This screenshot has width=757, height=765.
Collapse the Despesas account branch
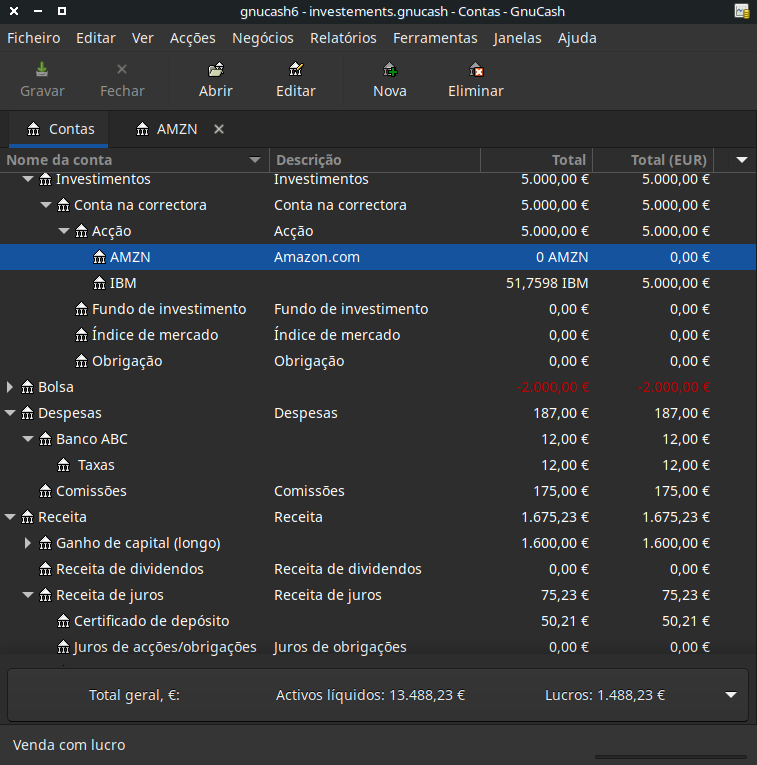coord(11,413)
